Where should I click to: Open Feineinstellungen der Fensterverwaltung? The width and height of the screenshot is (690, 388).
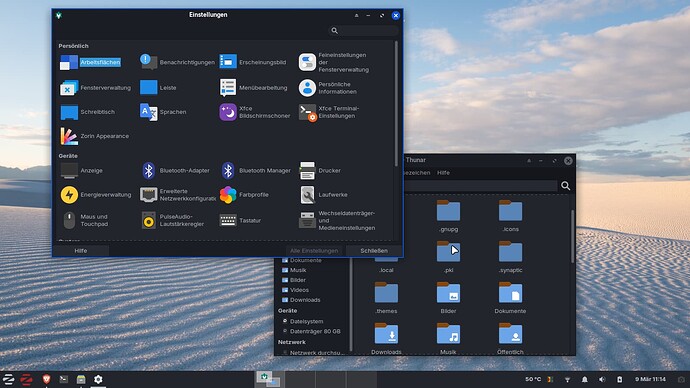[334, 62]
